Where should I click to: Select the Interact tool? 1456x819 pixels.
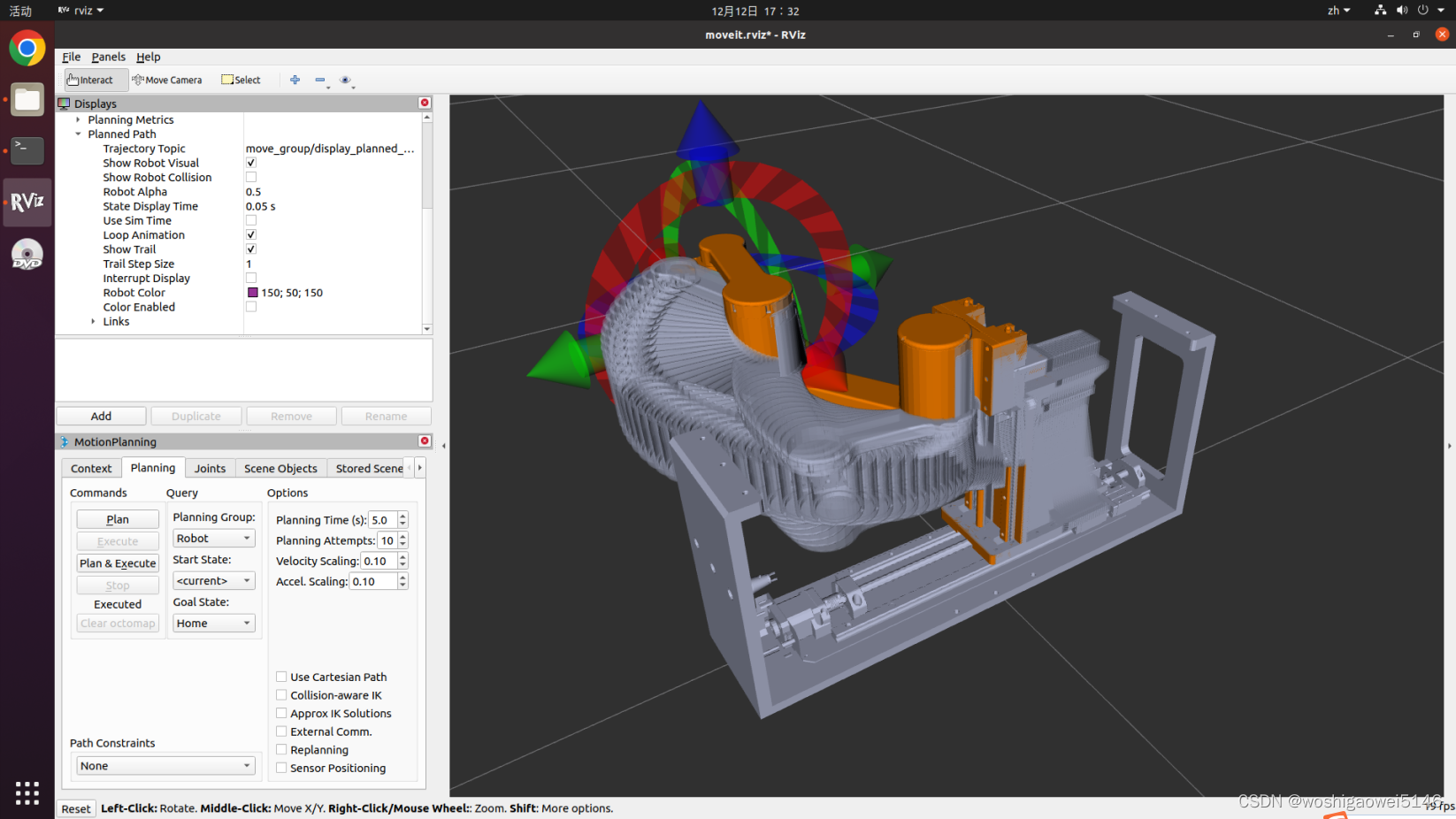[x=96, y=80]
